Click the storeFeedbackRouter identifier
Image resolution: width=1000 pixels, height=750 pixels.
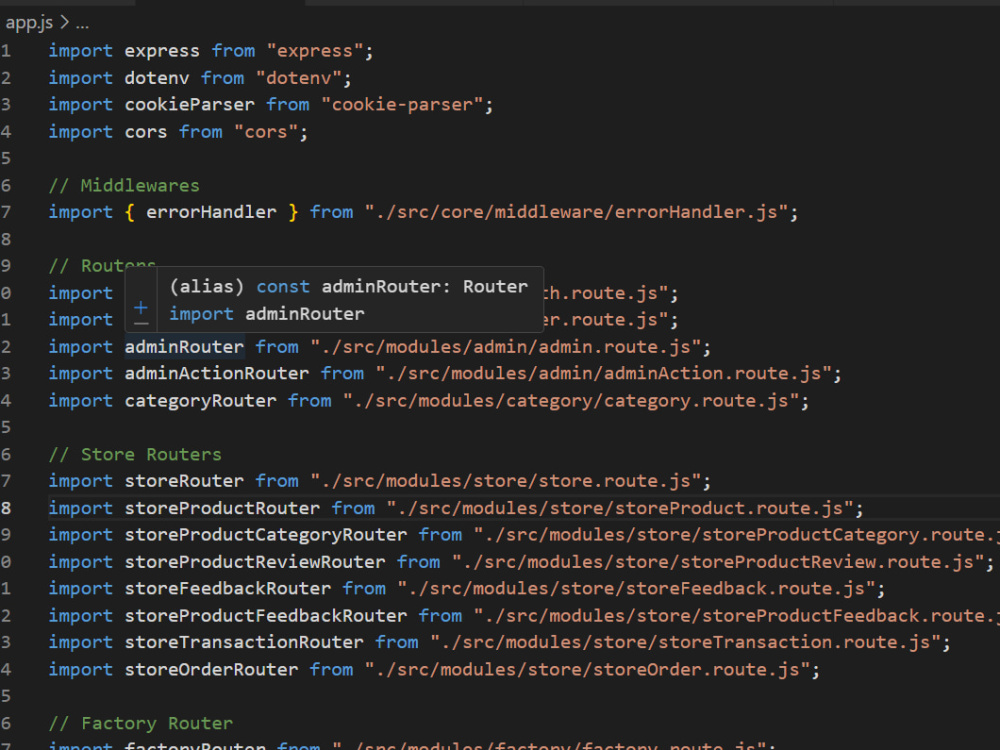point(227,589)
